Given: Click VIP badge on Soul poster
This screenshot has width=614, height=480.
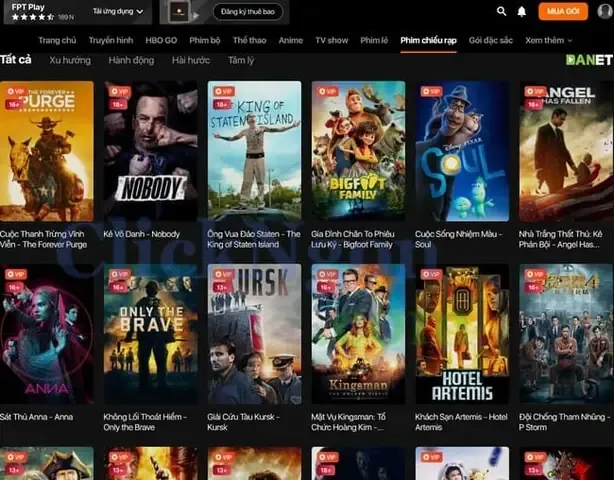Looking at the screenshot, I should (x=431, y=92).
